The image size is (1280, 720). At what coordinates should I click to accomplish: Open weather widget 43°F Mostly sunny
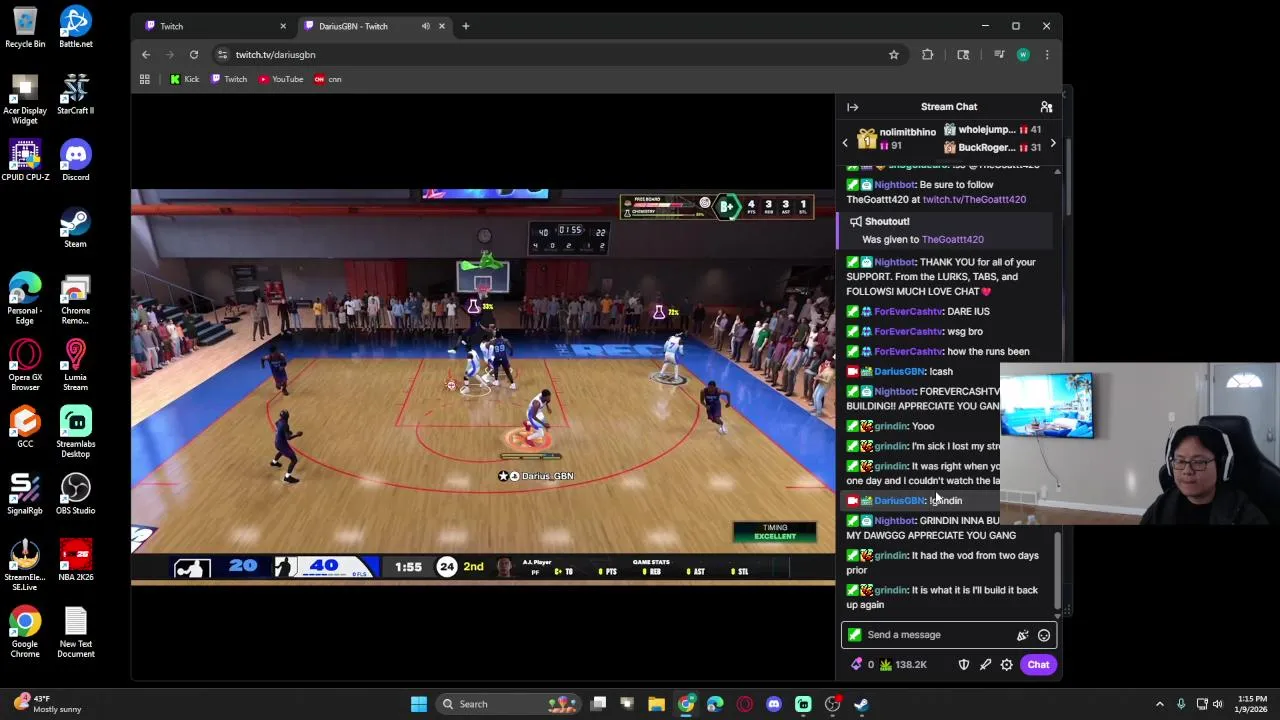pyautogui.click(x=45, y=704)
